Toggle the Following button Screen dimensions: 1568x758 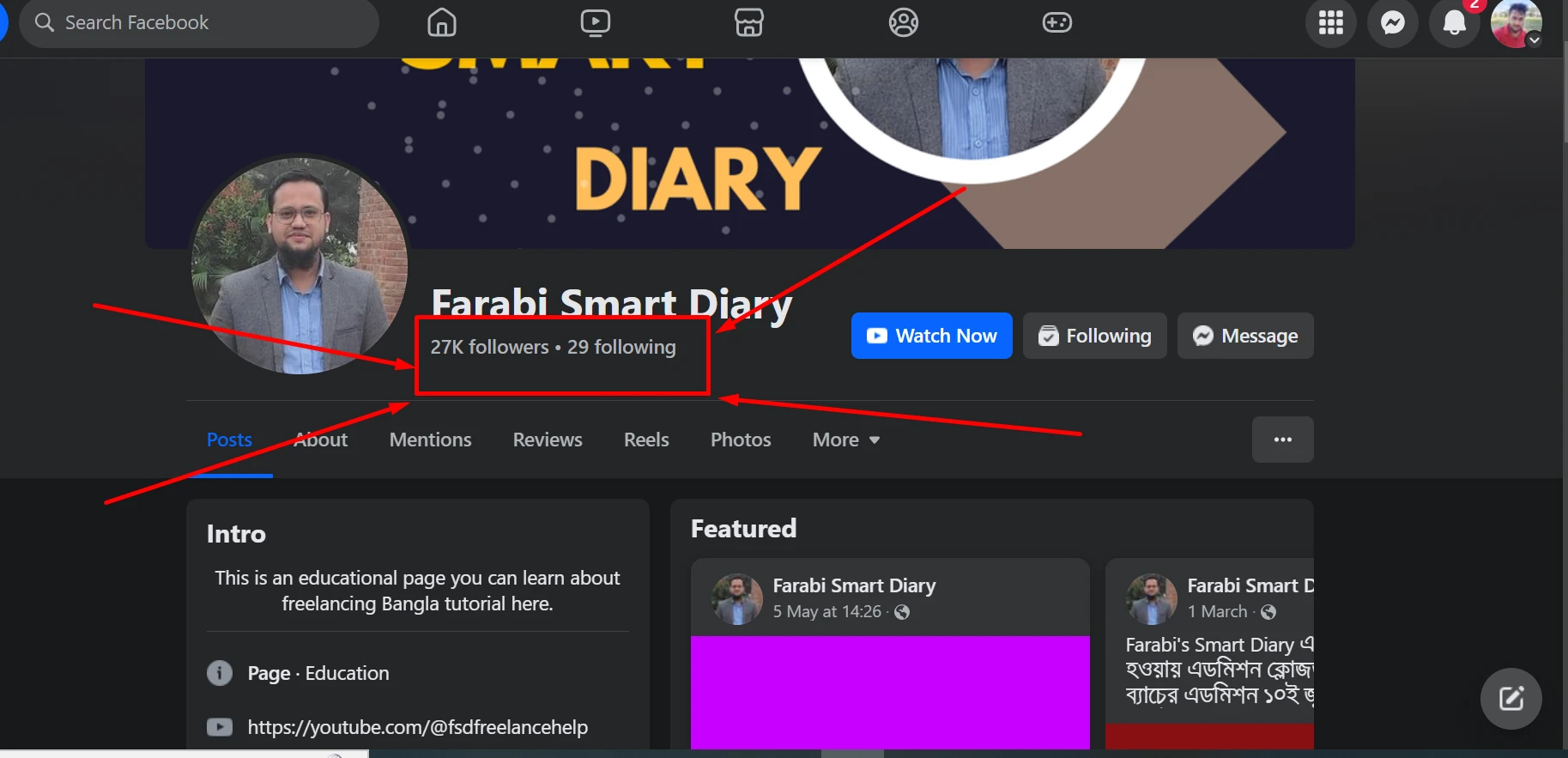click(1094, 336)
